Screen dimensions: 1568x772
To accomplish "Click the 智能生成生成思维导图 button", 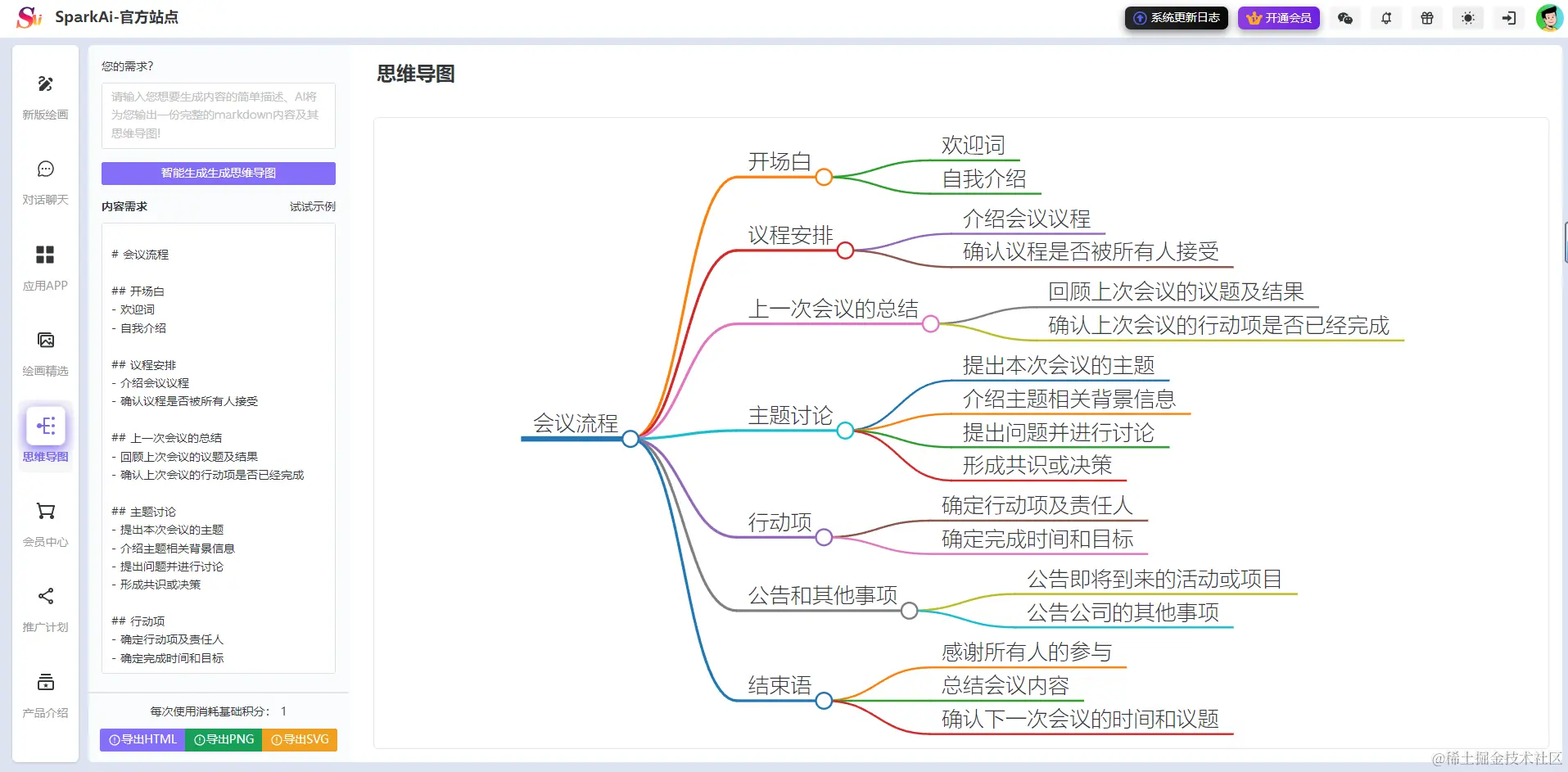I will 218,173.
